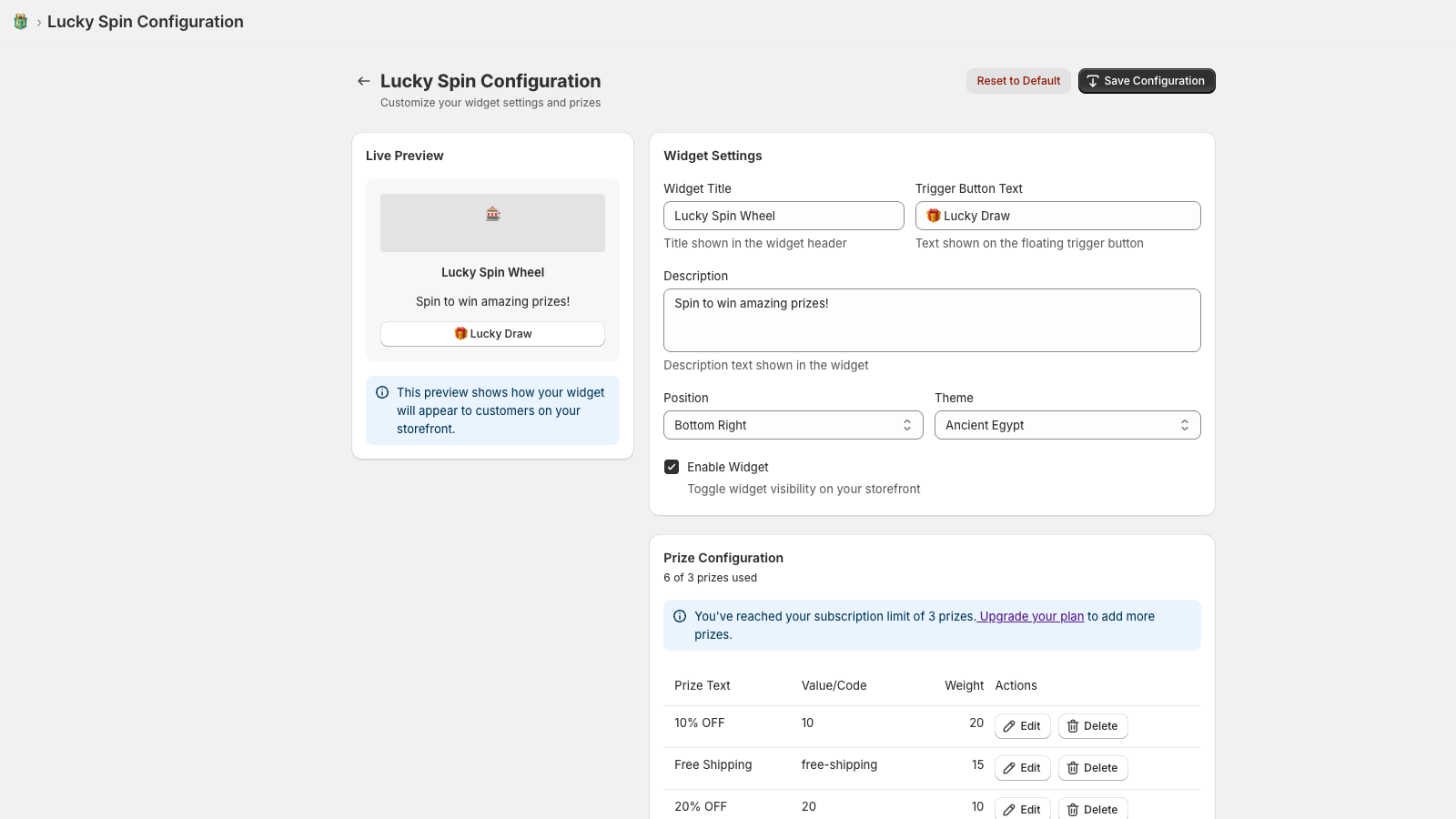Click the pencil icon on the 10% OFF Edit button

pos(1008,726)
